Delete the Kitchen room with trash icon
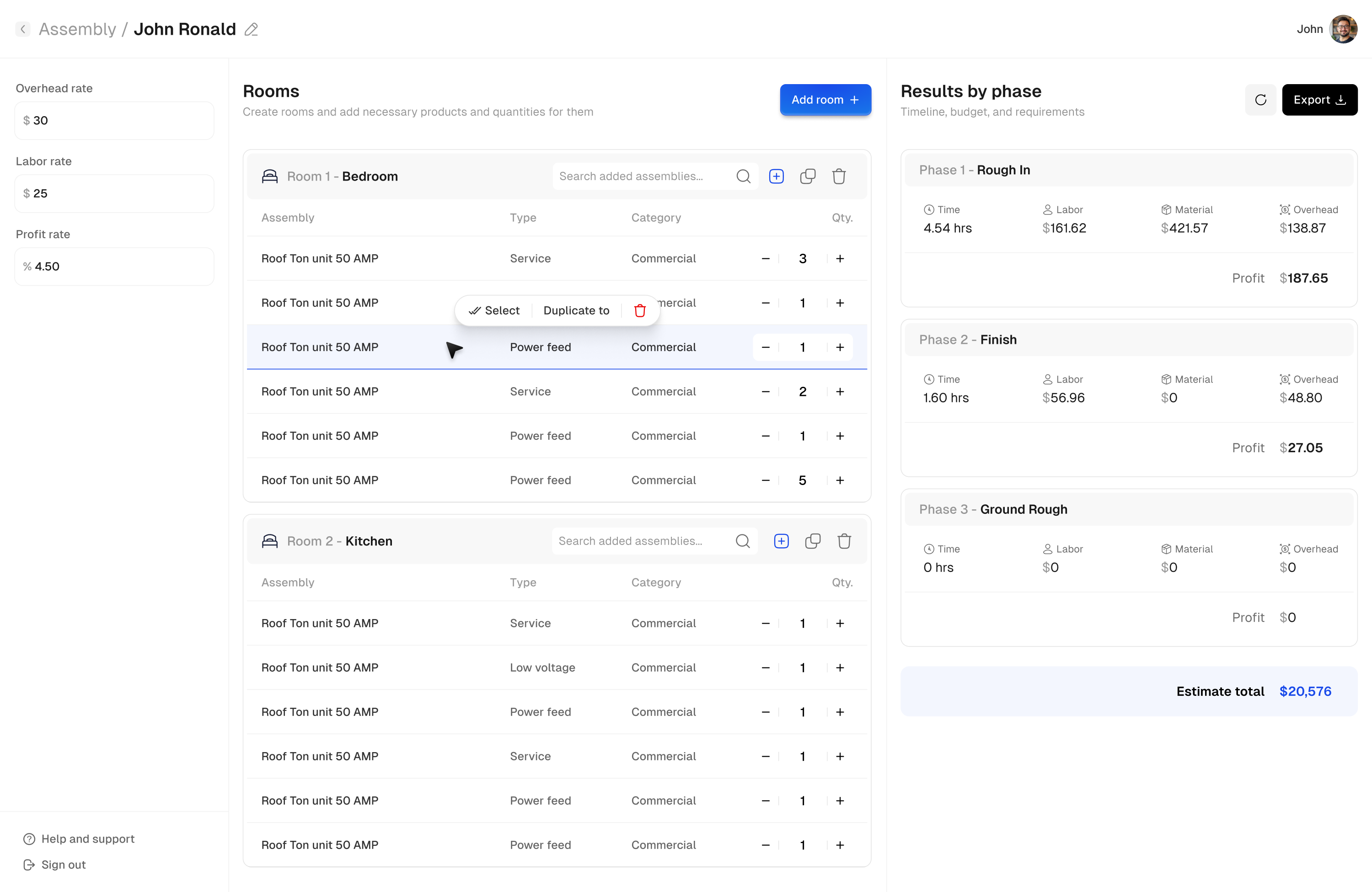This screenshot has width=1372, height=892. [844, 541]
